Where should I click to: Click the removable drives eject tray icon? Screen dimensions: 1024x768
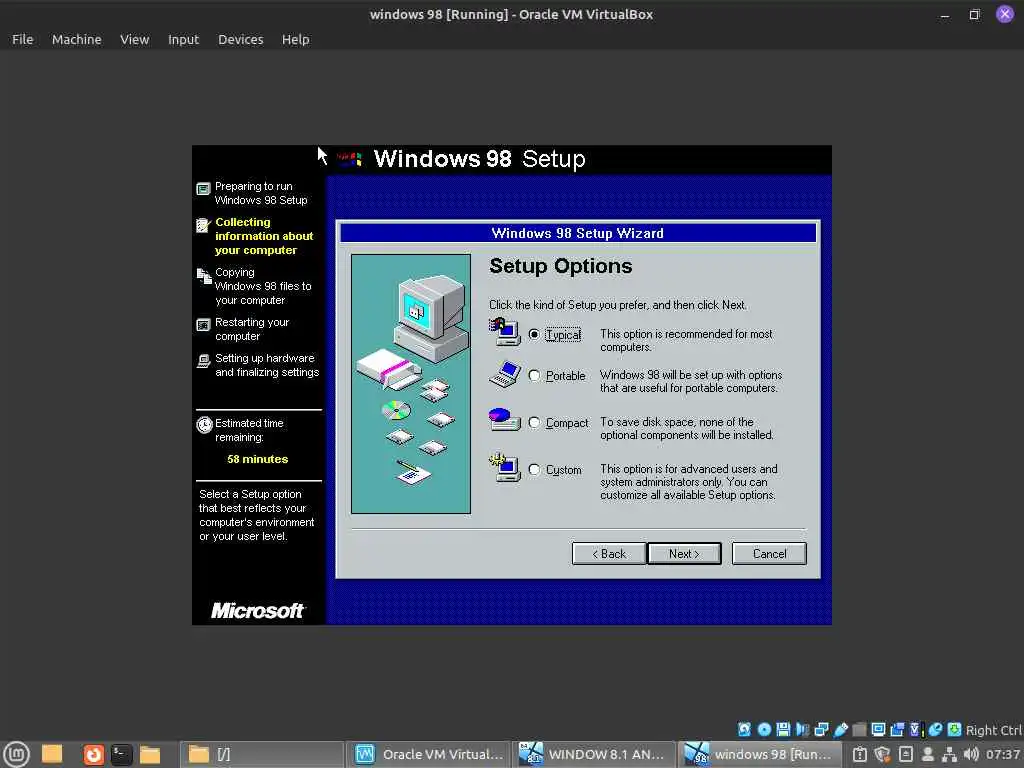click(905, 754)
